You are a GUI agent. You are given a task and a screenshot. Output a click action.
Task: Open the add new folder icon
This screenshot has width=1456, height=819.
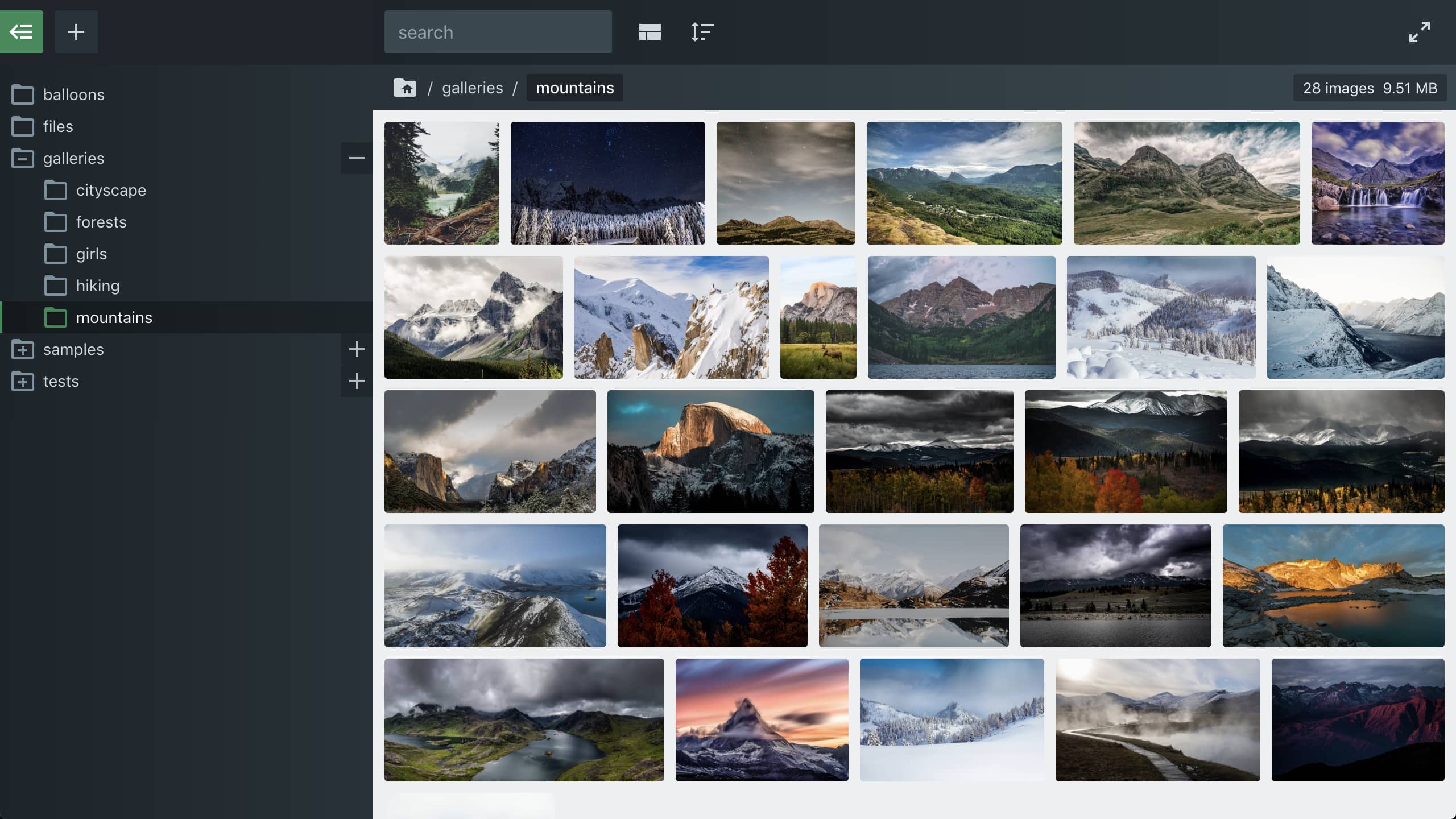[76, 31]
